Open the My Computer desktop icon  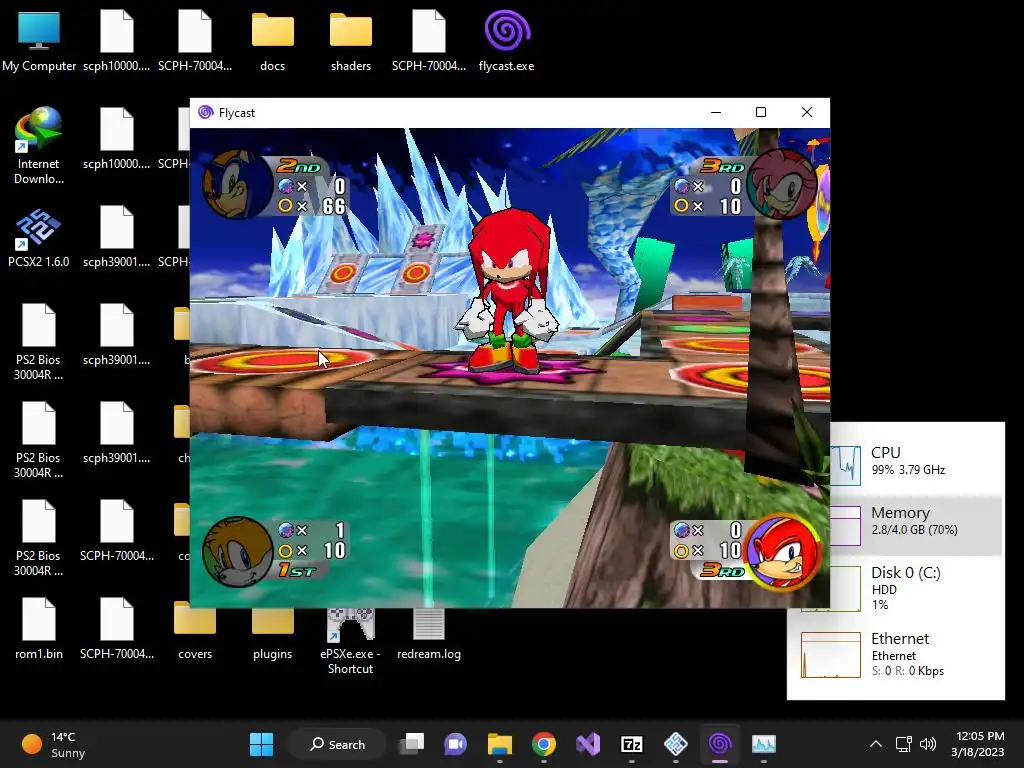point(39,40)
